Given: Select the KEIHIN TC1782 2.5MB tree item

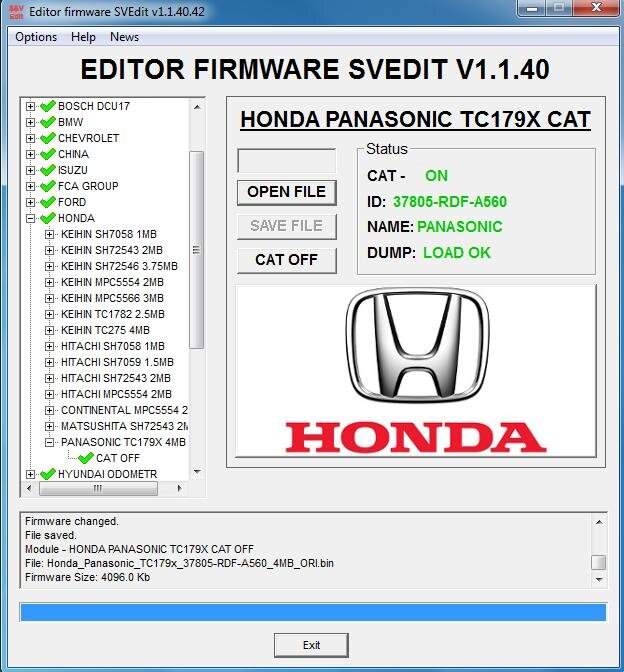Looking at the screenshot, I should click(x=113, y=314).
